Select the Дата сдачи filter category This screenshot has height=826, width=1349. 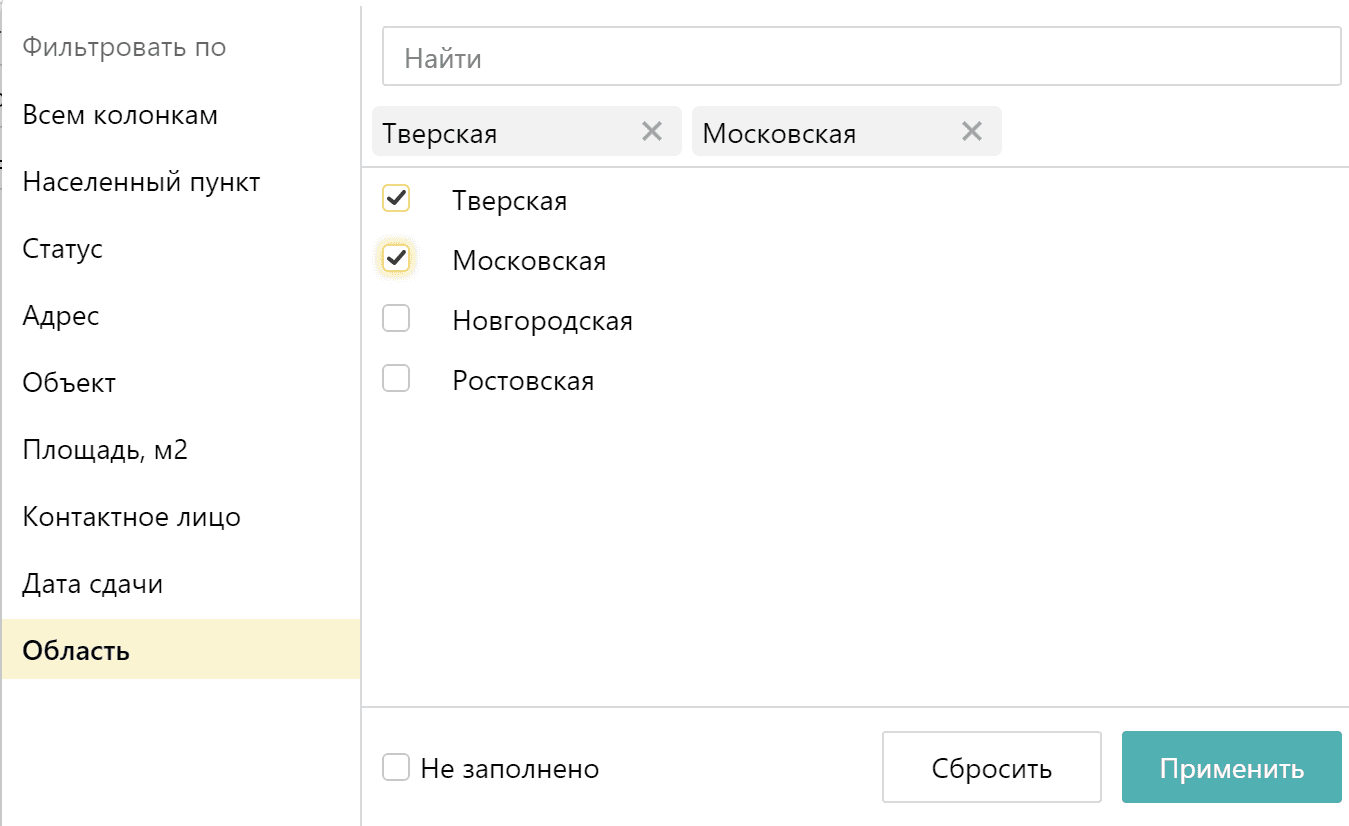[93, 584]
